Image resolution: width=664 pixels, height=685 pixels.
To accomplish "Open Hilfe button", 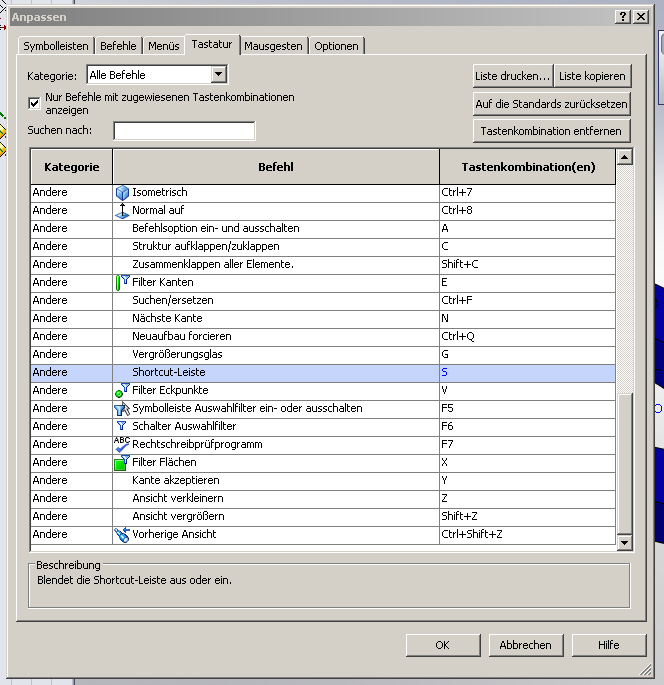I will (609, 645).
